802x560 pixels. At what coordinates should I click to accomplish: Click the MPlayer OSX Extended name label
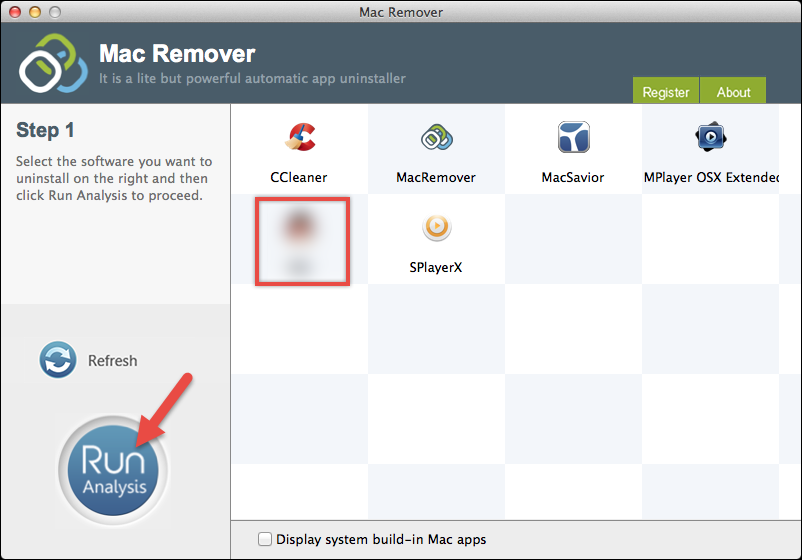pyautogui.click(x=711, y=177)
